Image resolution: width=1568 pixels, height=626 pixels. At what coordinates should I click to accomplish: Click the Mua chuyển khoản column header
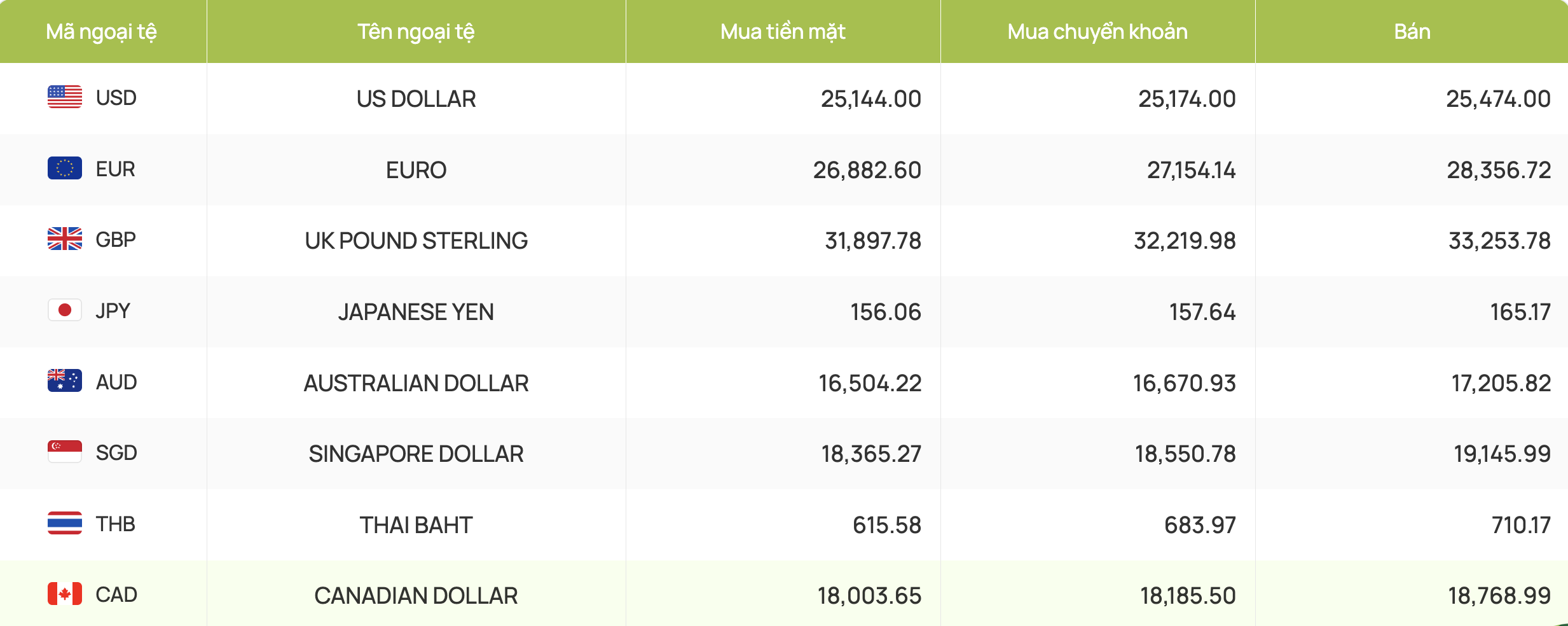click(1097, 32)
